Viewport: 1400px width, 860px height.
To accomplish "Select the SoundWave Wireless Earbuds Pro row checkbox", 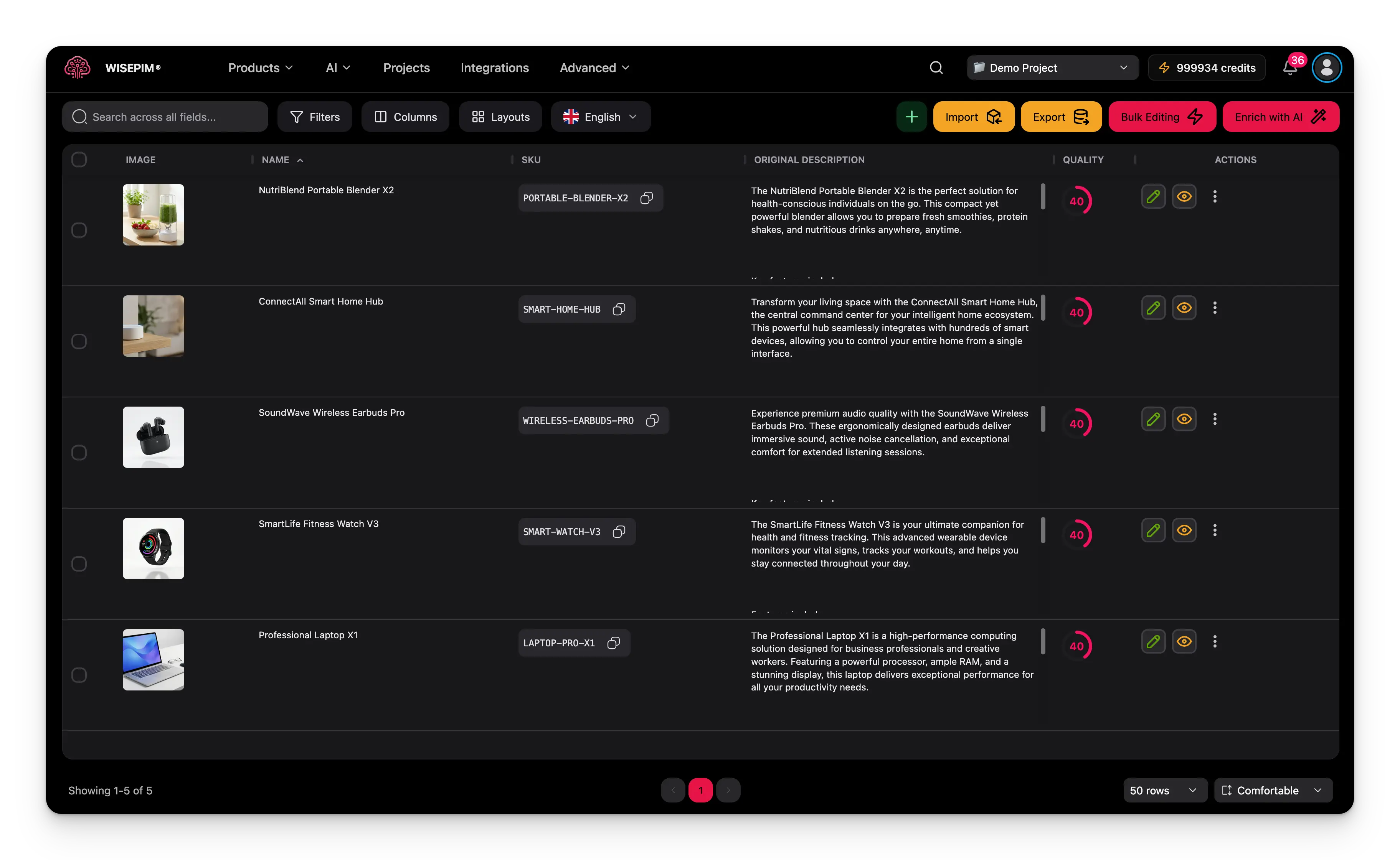I will [x=79, y=453].
